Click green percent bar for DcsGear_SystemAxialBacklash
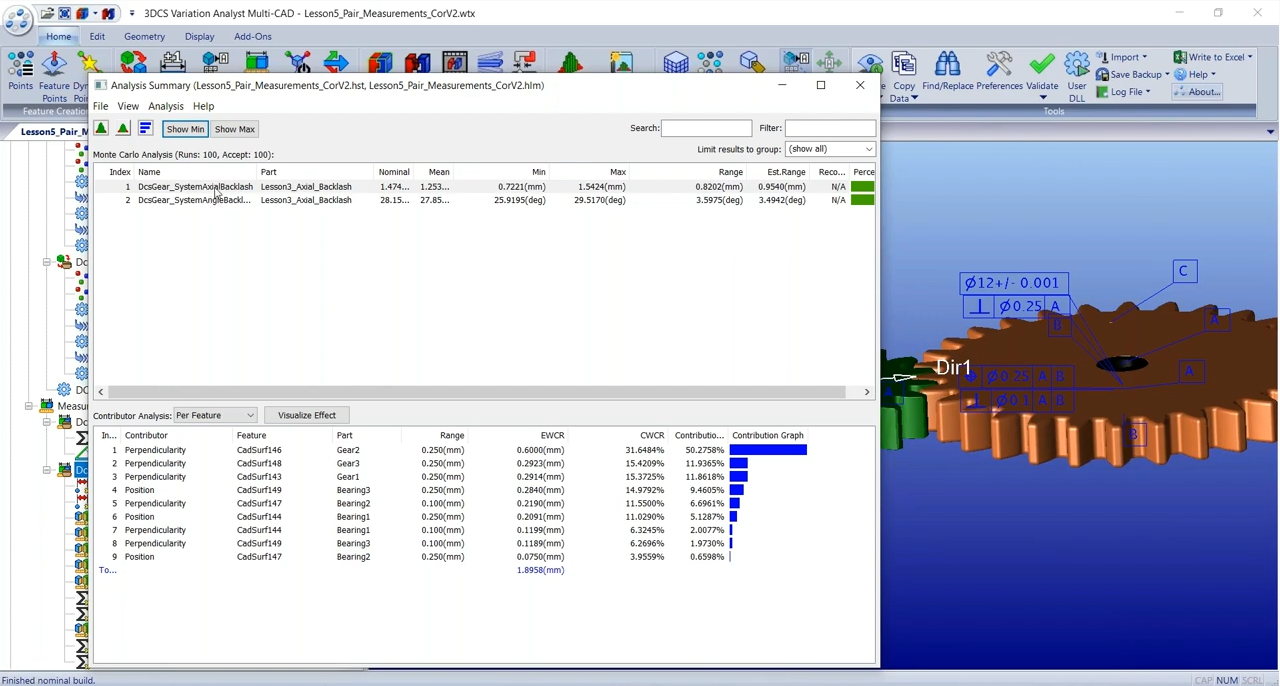1280x686 pixels. pyautogui.click(x=863, y=187)
